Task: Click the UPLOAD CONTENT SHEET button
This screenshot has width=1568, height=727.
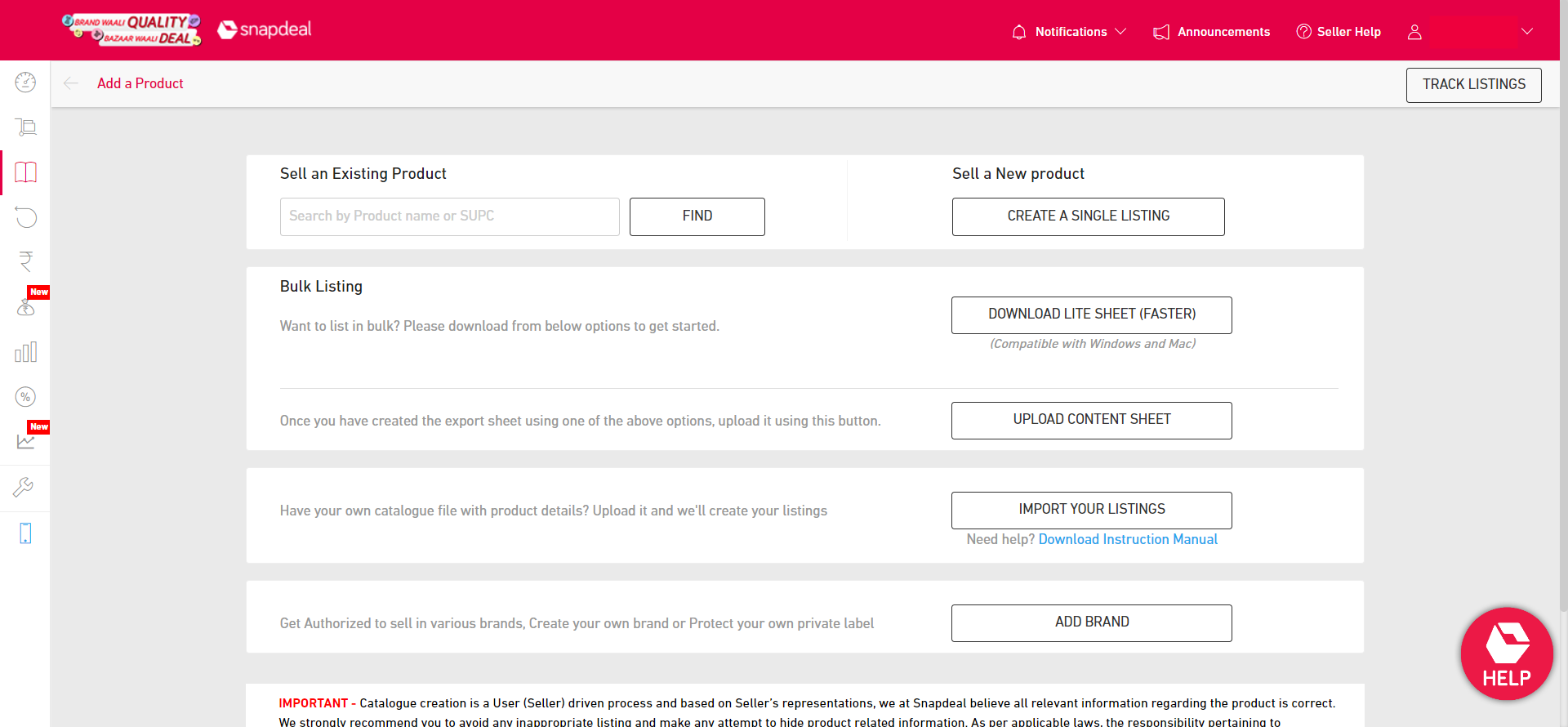Action: tap(1092, 421)
